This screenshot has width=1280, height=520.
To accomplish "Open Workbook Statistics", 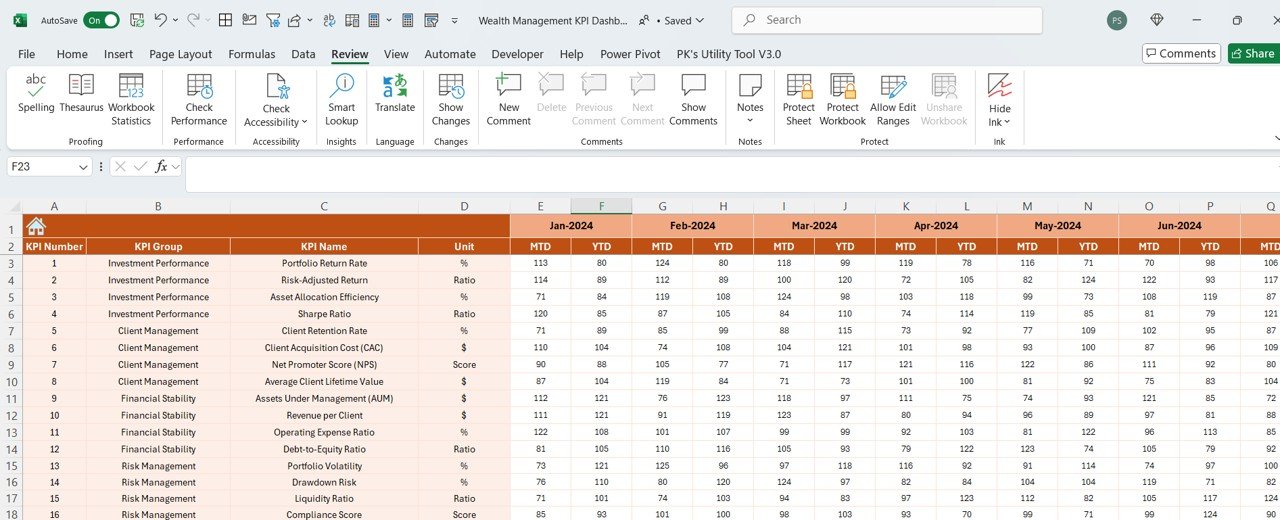I will 131,100.
